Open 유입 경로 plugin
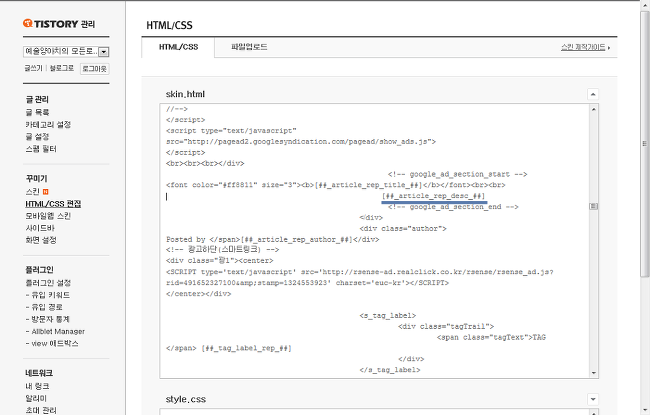Viewport: 650px width, 415px height. pos(44,307)
